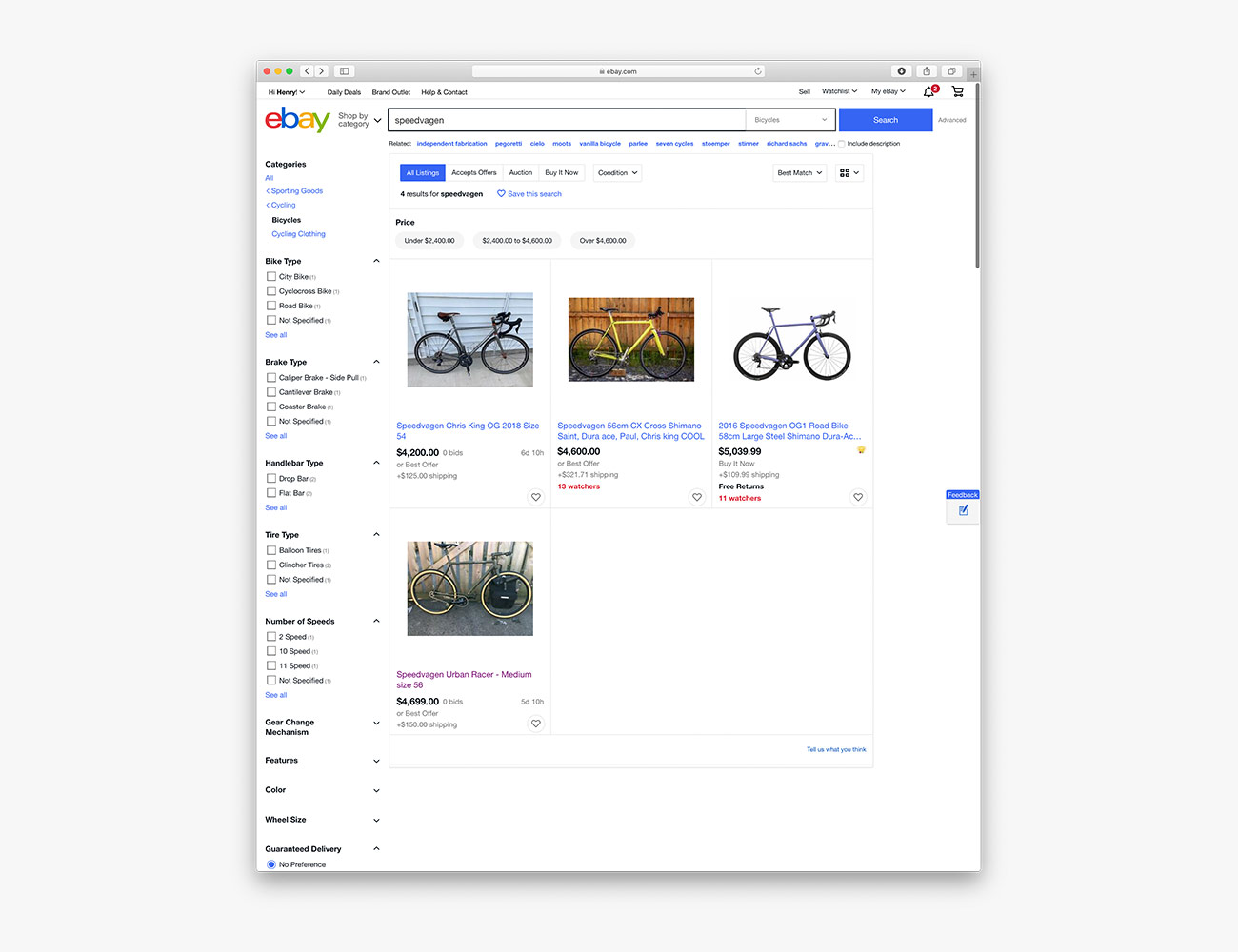Click the blue Search button
1238x952 pixels.
885,120
